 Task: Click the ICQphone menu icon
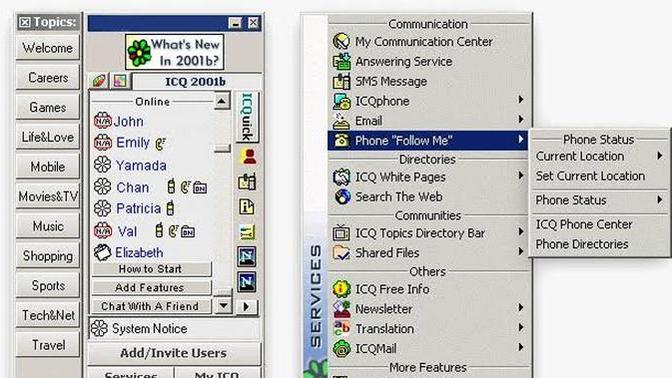pyautogui.click(x=342, y=101)
